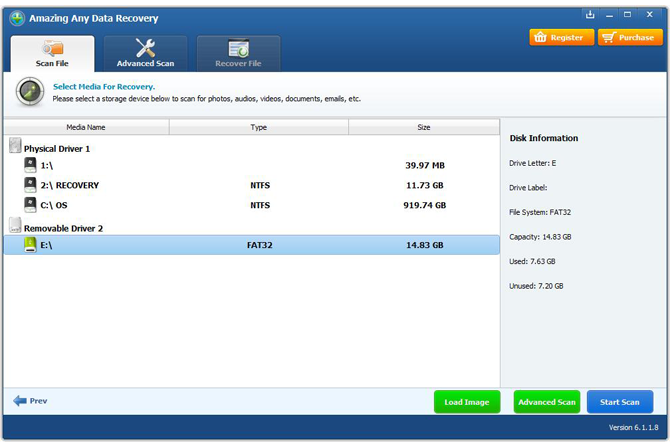The image size is (670, 447).
Task: Open the Scan File tab
Action: [x=52, y=53]
